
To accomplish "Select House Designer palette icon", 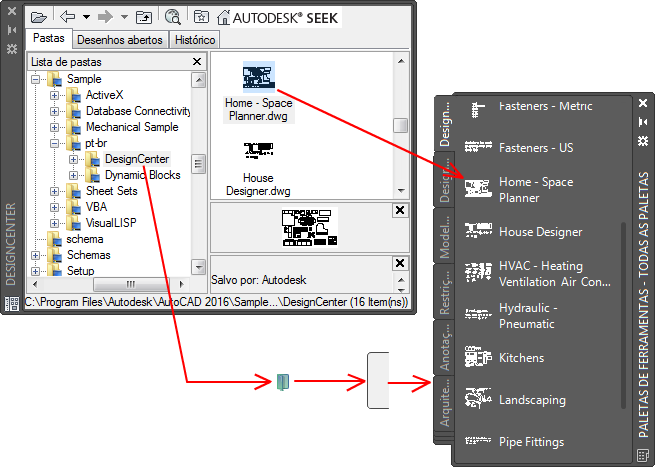I will (x=478, y=231).
